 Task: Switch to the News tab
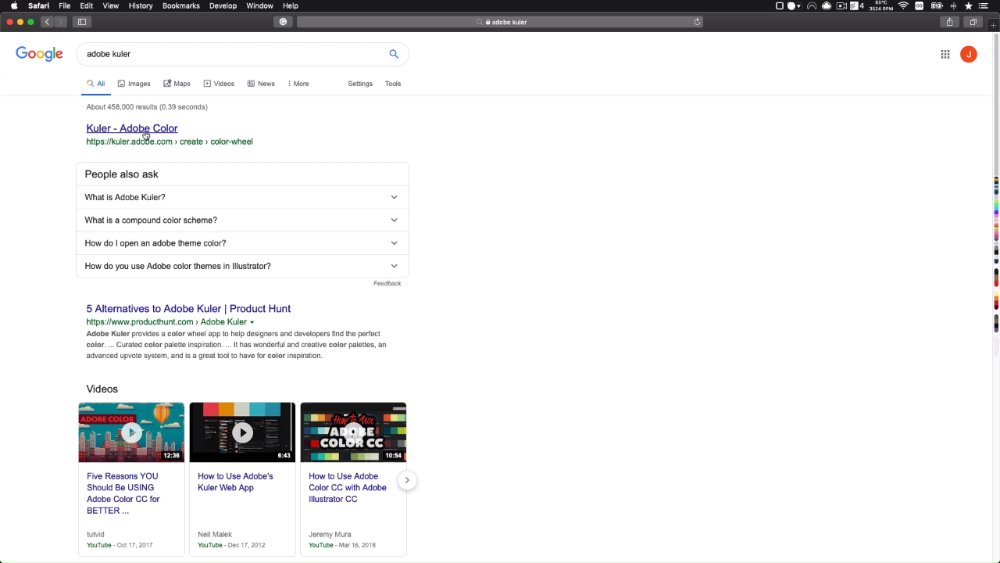pos(261,84)
